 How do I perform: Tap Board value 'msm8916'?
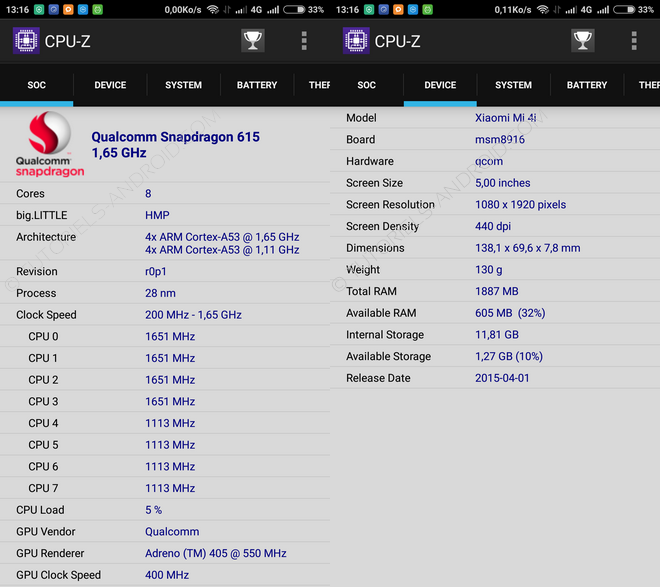pyautogui.click(x=500, y=140)
